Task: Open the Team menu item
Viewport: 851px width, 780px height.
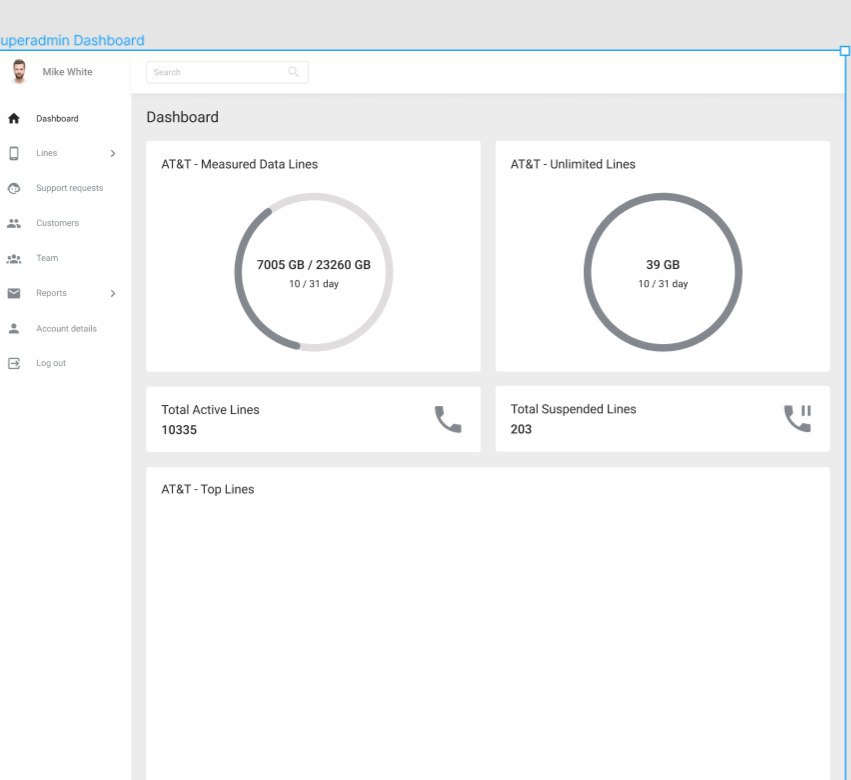Action: pos(47,258)
